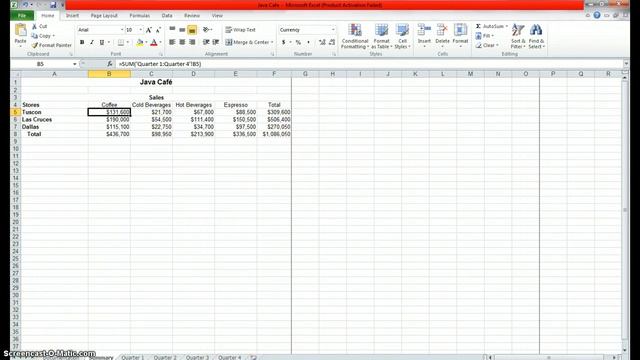Click the cell Borders icon

click(121, 42)
